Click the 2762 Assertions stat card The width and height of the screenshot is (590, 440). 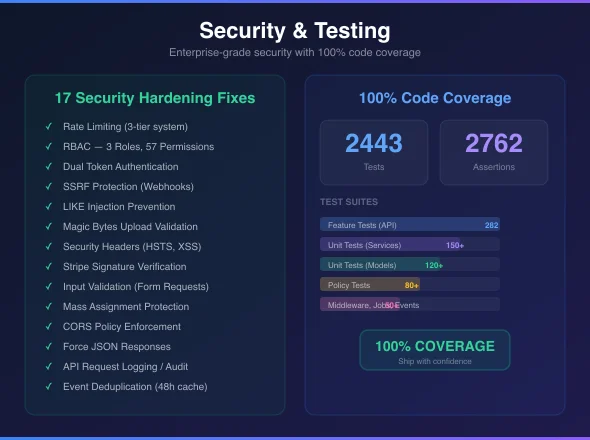pos(494,152)
